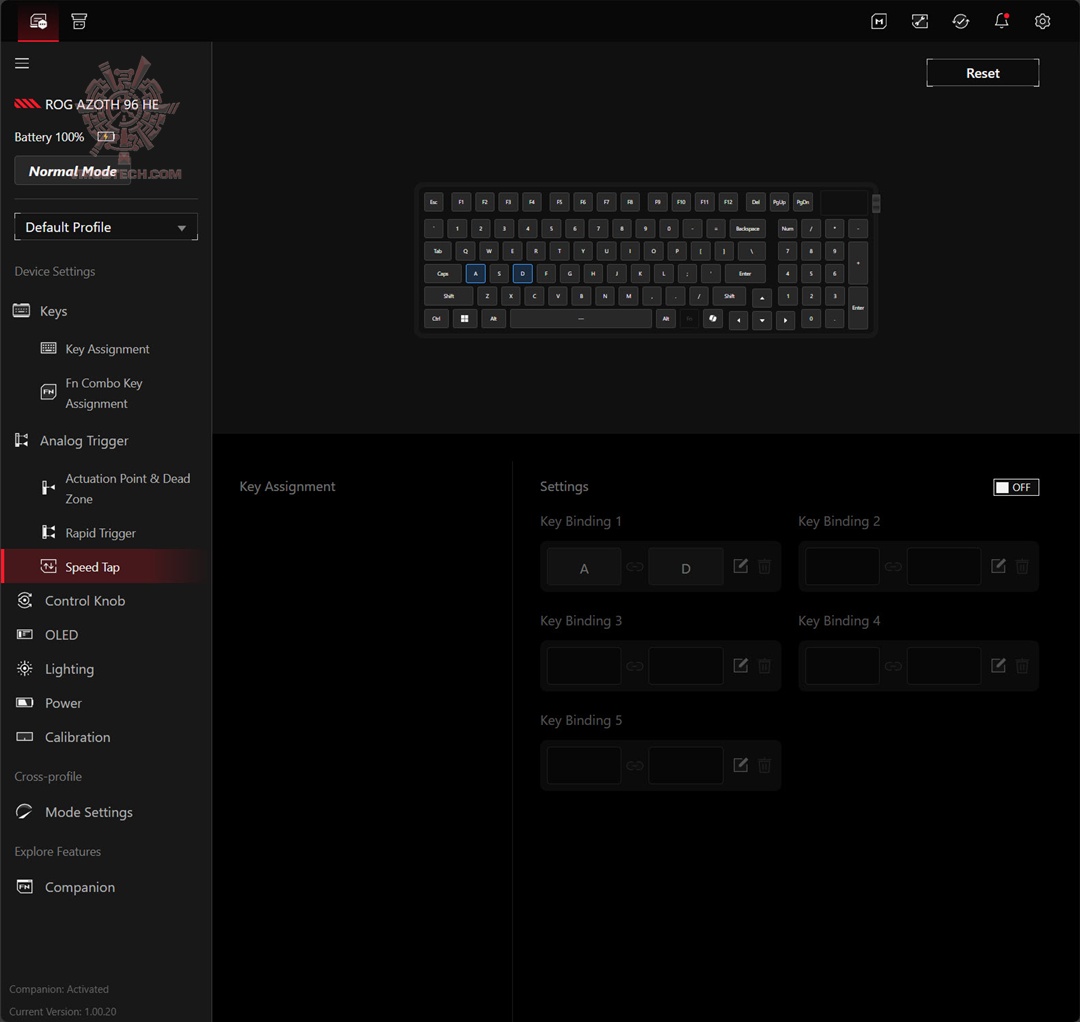Select the spacebar on keyboard diagram
Screen dimensions: 1080x1022
pyautogui.click(x=581, y=319)
